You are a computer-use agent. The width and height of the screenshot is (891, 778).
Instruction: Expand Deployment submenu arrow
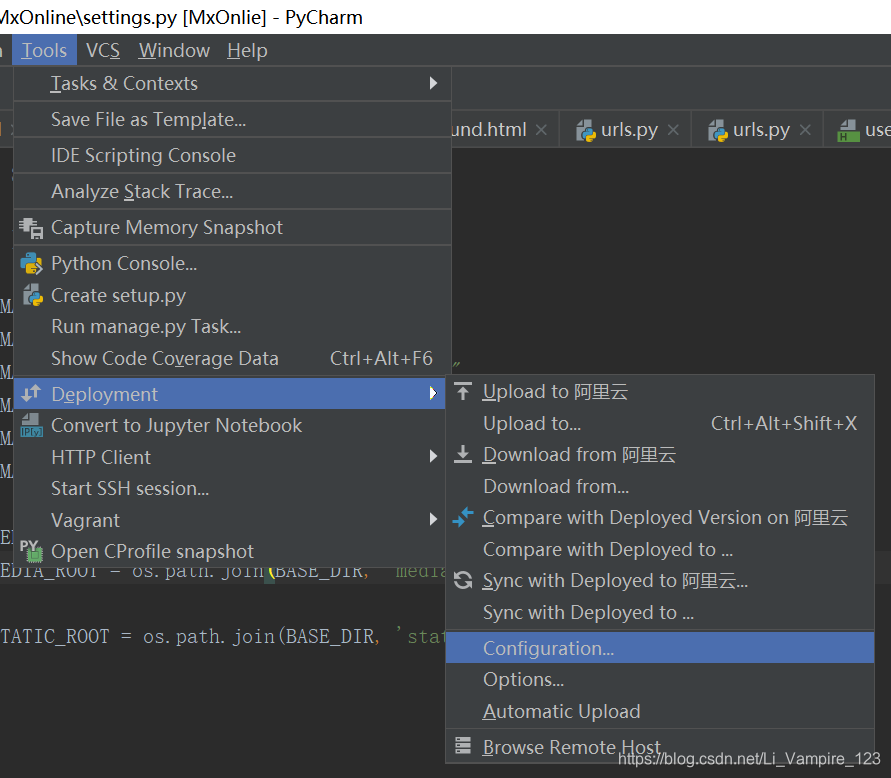[433, 393]
